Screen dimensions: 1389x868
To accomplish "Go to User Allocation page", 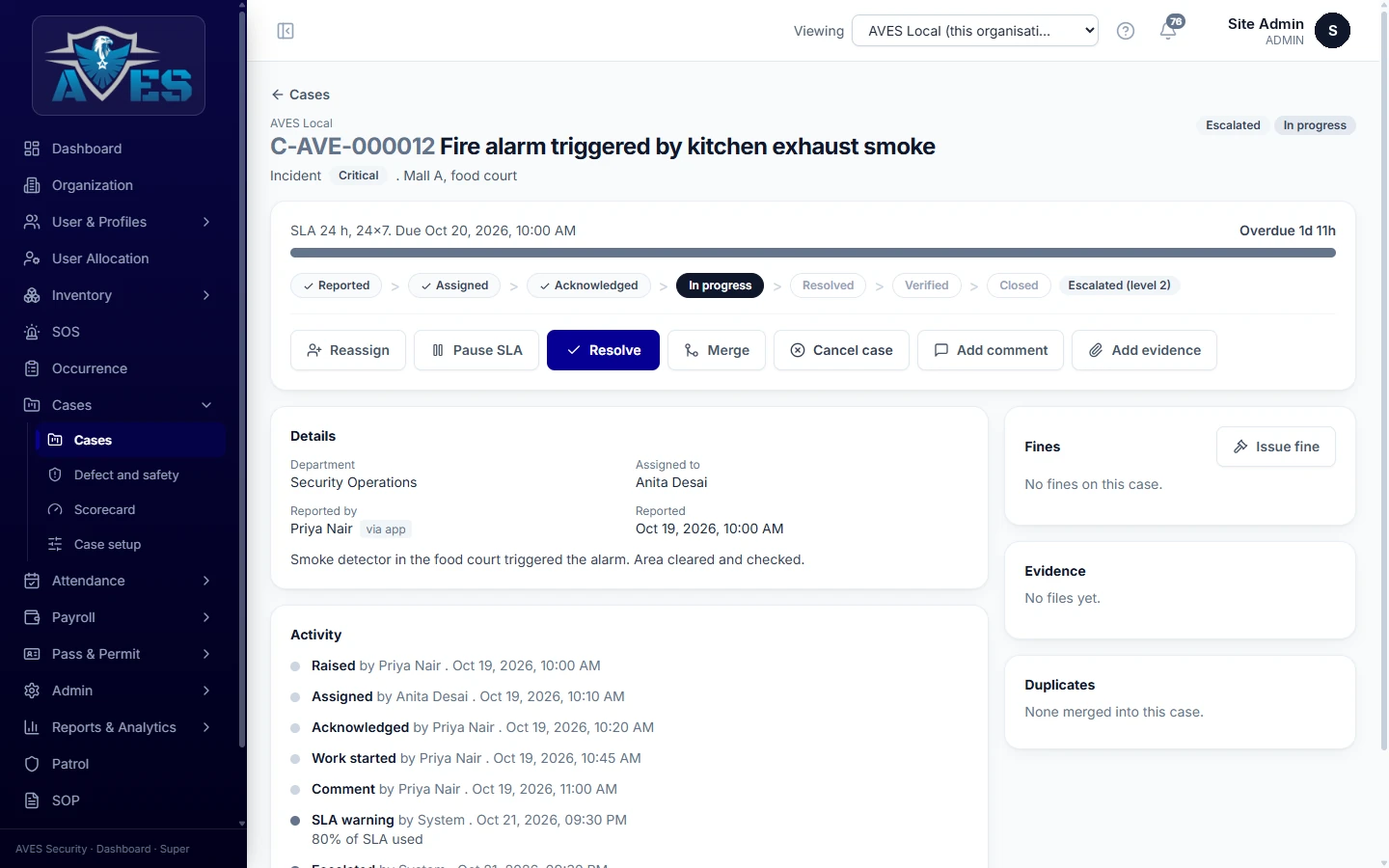I will pyautogui.click(x=119, y=258).
